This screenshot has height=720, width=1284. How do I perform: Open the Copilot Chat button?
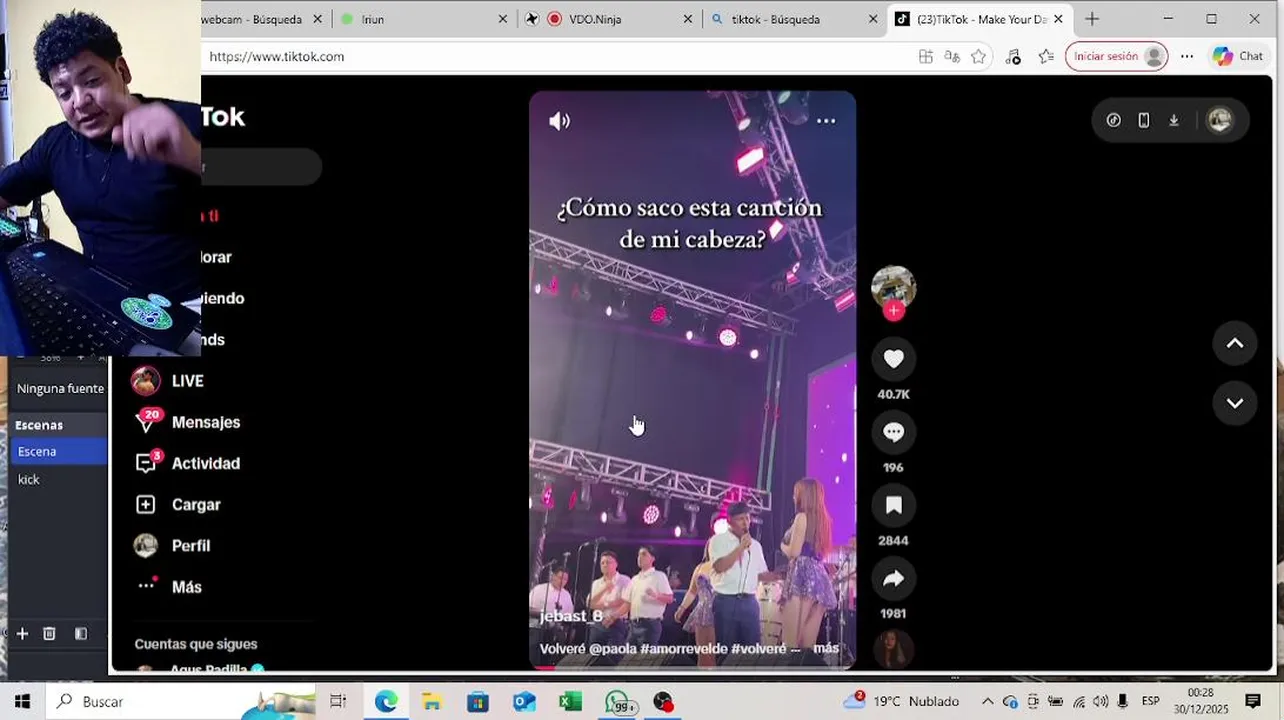(x=1238, y=57)
